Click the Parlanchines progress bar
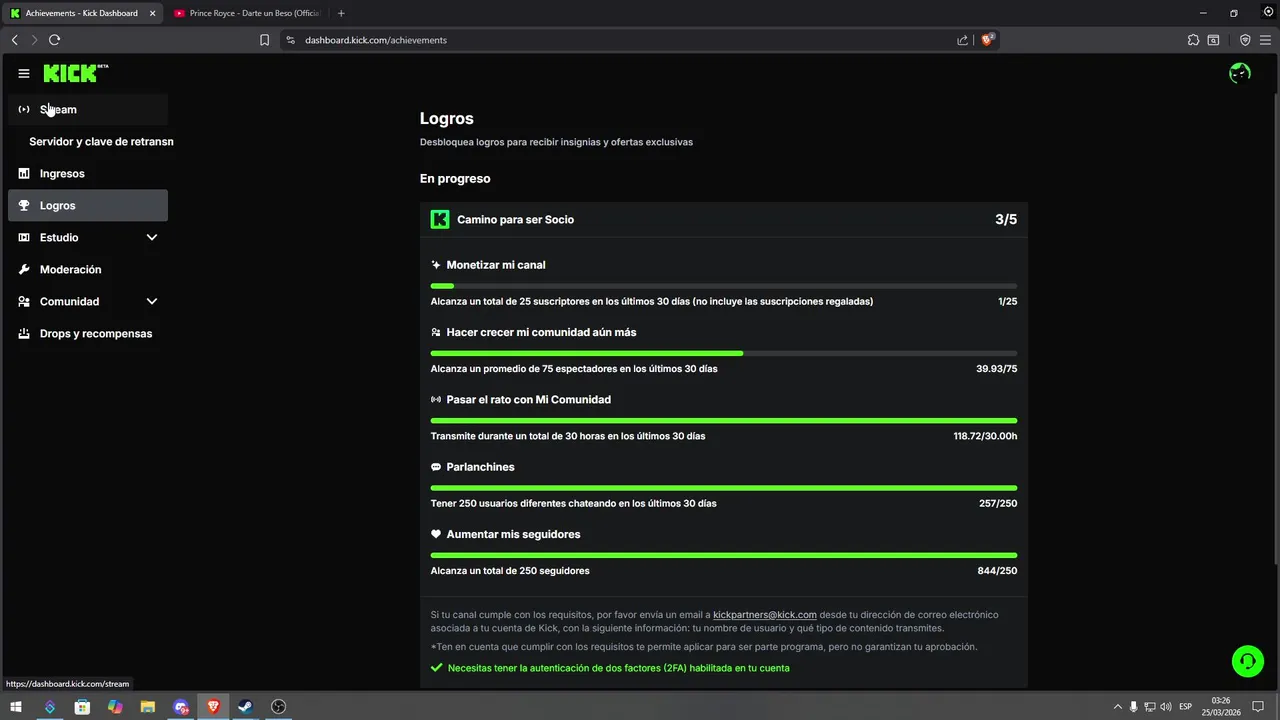1280x720 pixels. point(724,488)
